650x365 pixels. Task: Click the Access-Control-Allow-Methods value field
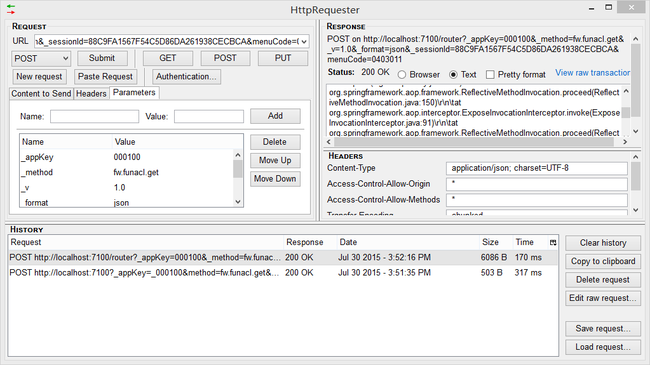[x=536, y=200]
